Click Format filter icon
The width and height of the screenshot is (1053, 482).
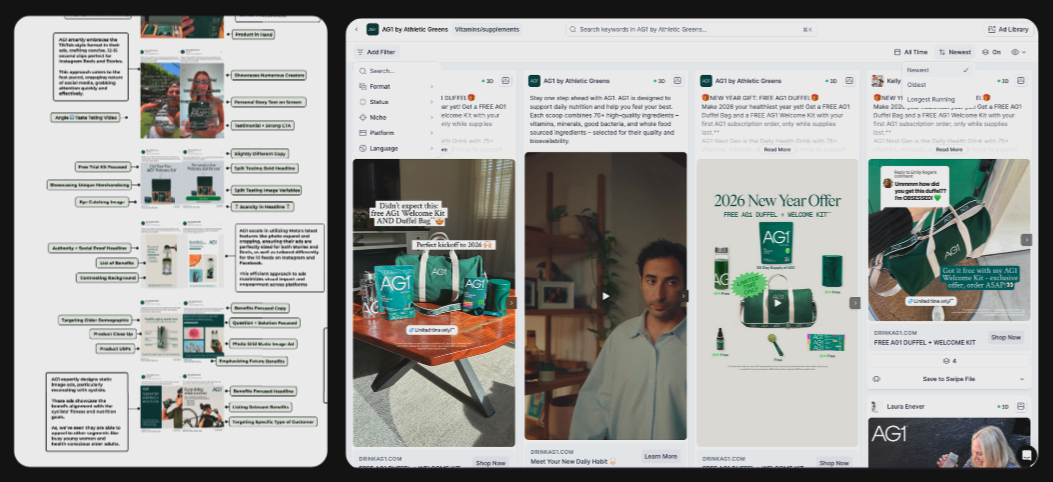click(x=363, y=86)
